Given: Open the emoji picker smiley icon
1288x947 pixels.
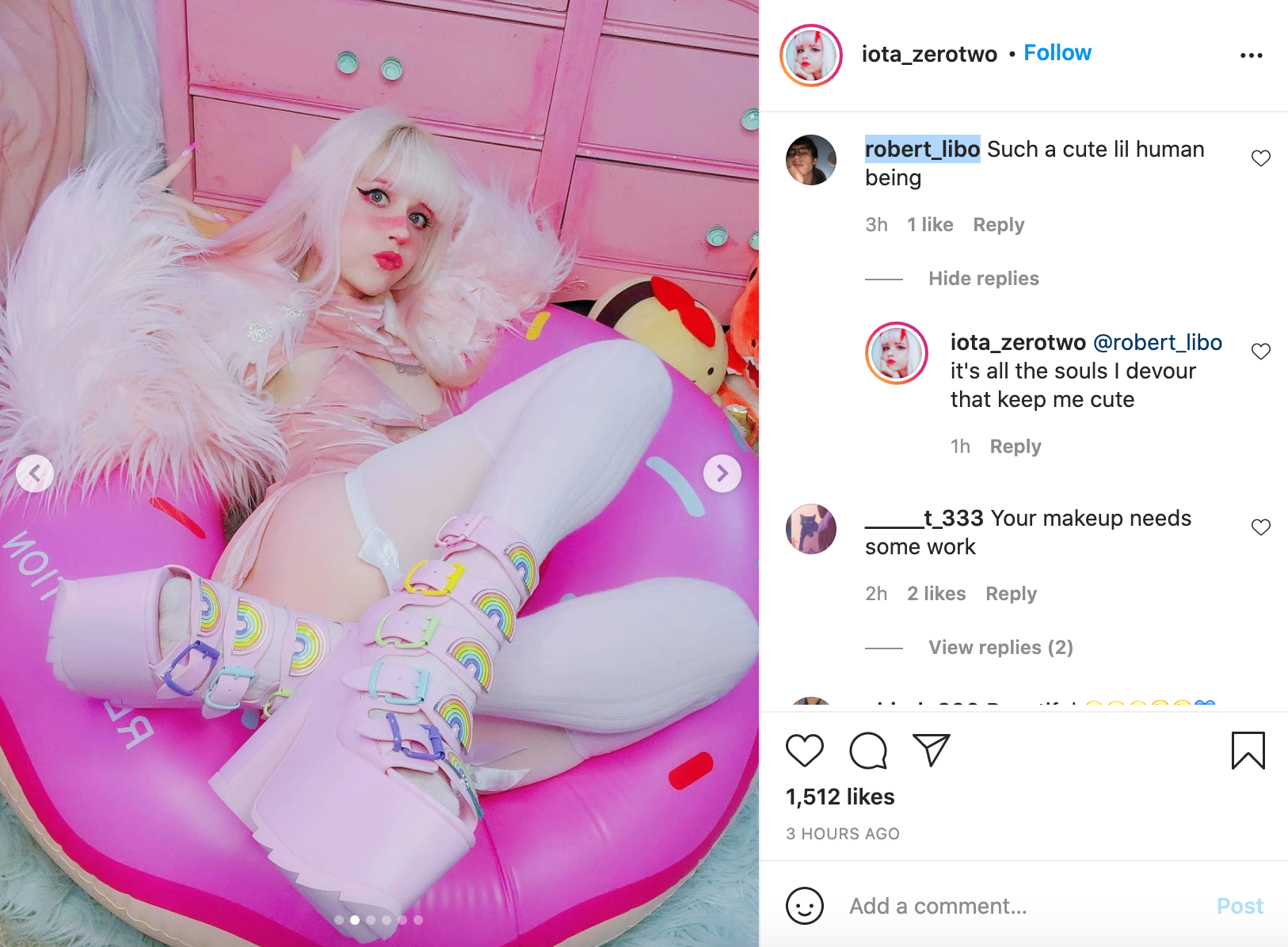Looking at the screenshot, I should coord(805,905).
